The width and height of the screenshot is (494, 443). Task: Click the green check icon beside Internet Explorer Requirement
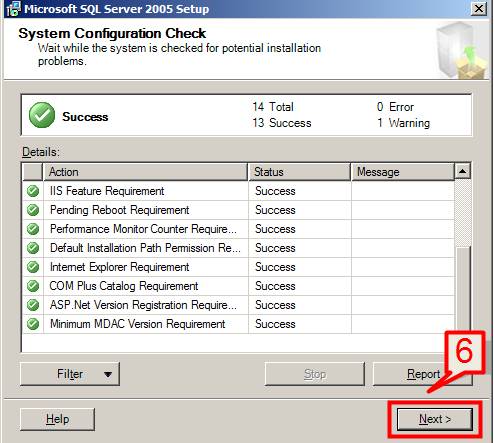point(33,267)
